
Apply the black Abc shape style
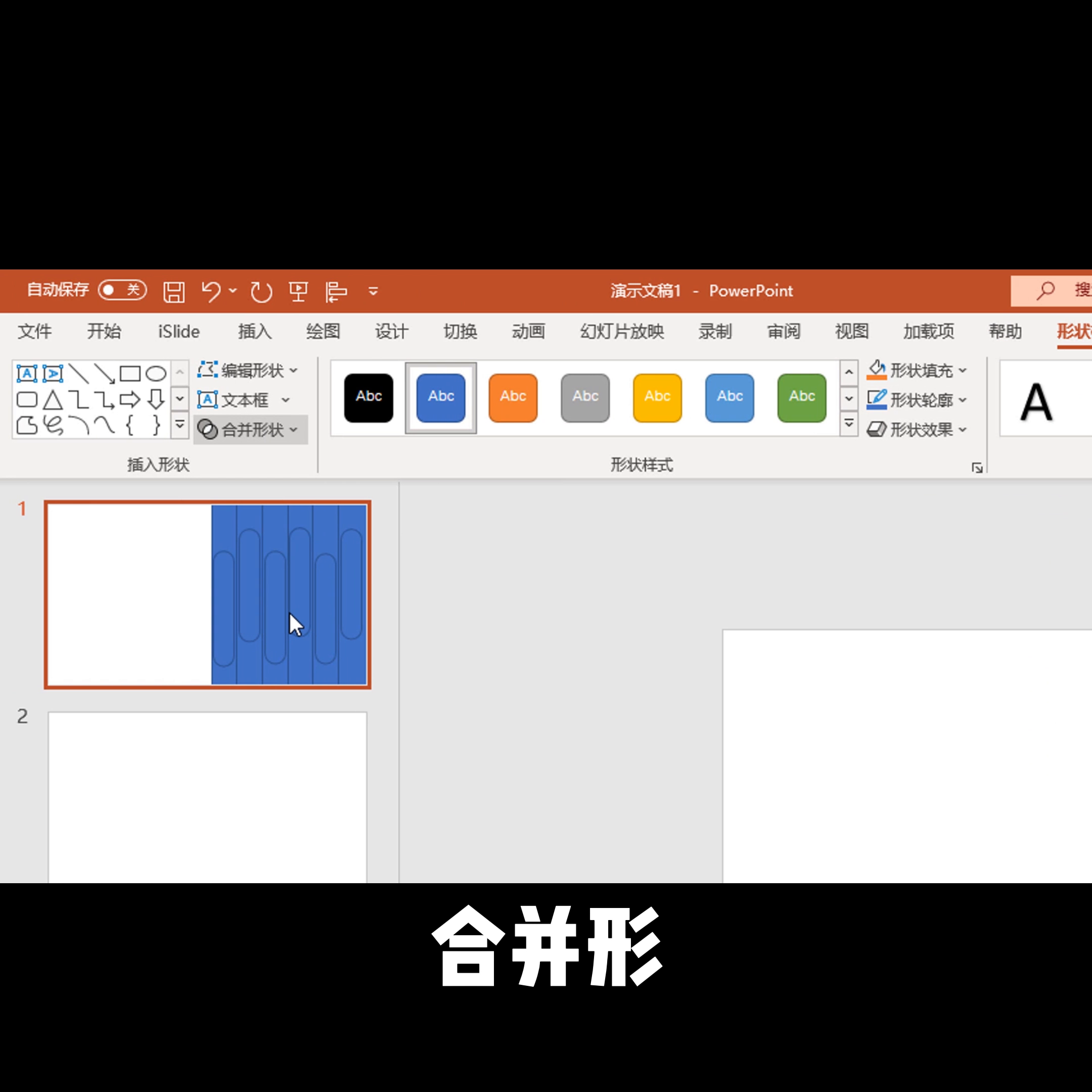click(369, 398)
